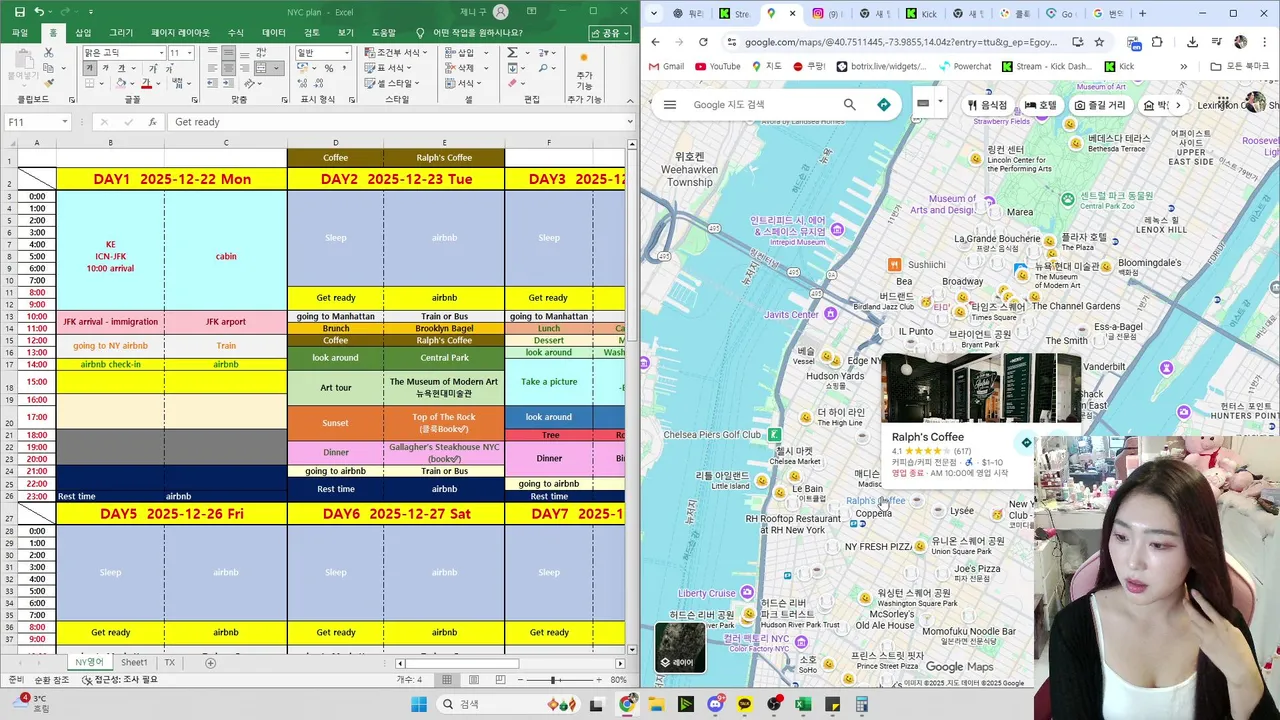1280x720 pixels.
Task: Open the Powerchat bookmark
Action: [965, 67]
